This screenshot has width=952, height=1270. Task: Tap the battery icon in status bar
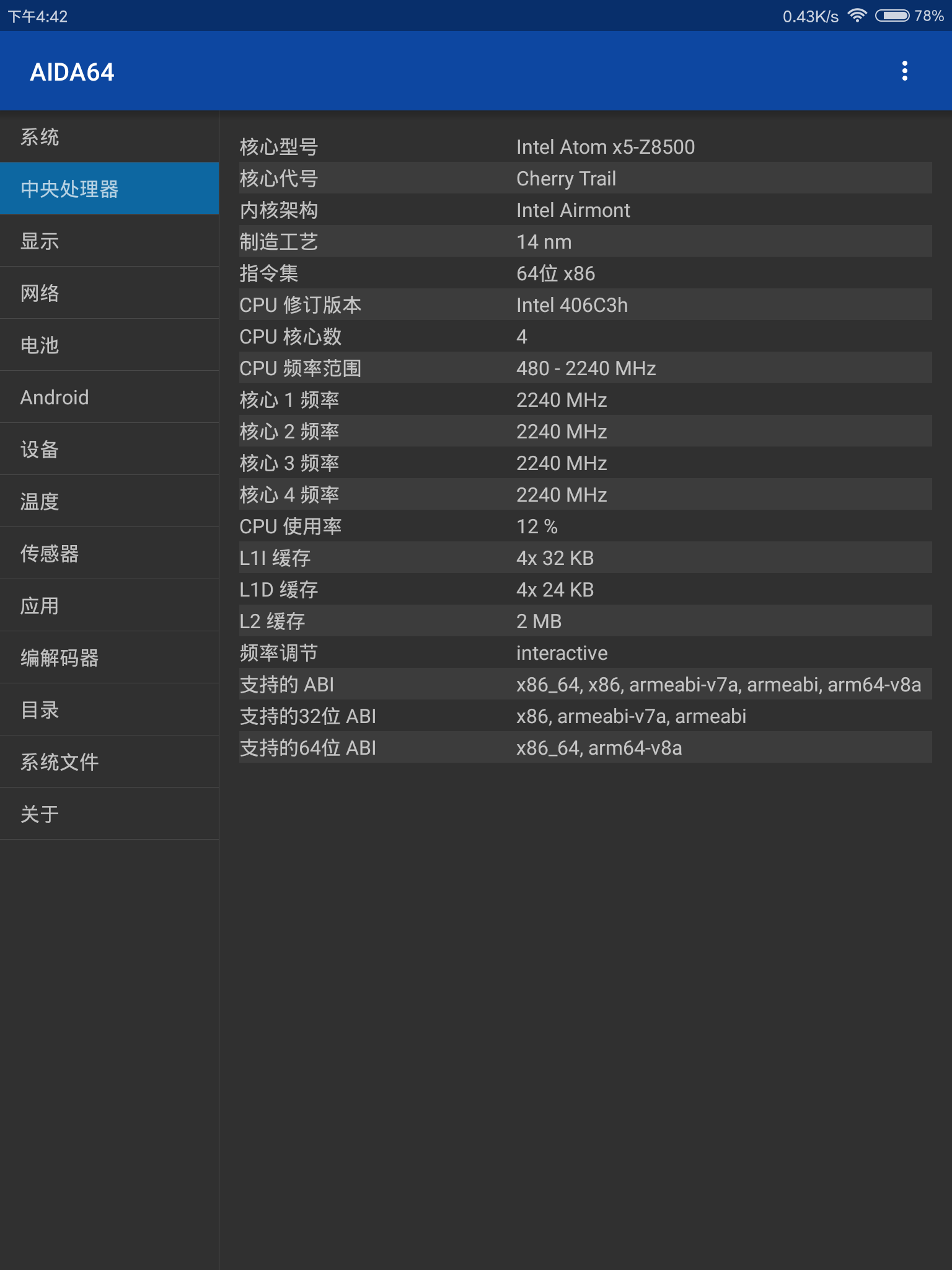pos(892,16)
